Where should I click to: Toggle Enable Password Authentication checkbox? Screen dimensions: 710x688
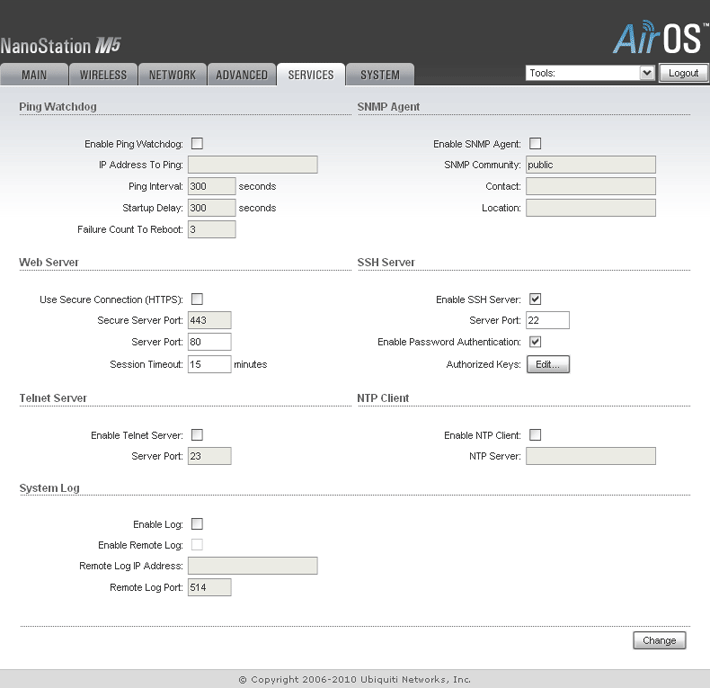click(x=535, y=342)
